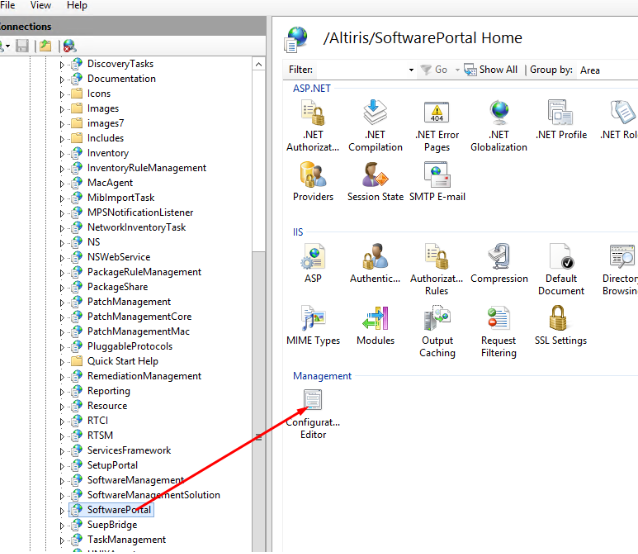Open the Help menu

[76, 6]
